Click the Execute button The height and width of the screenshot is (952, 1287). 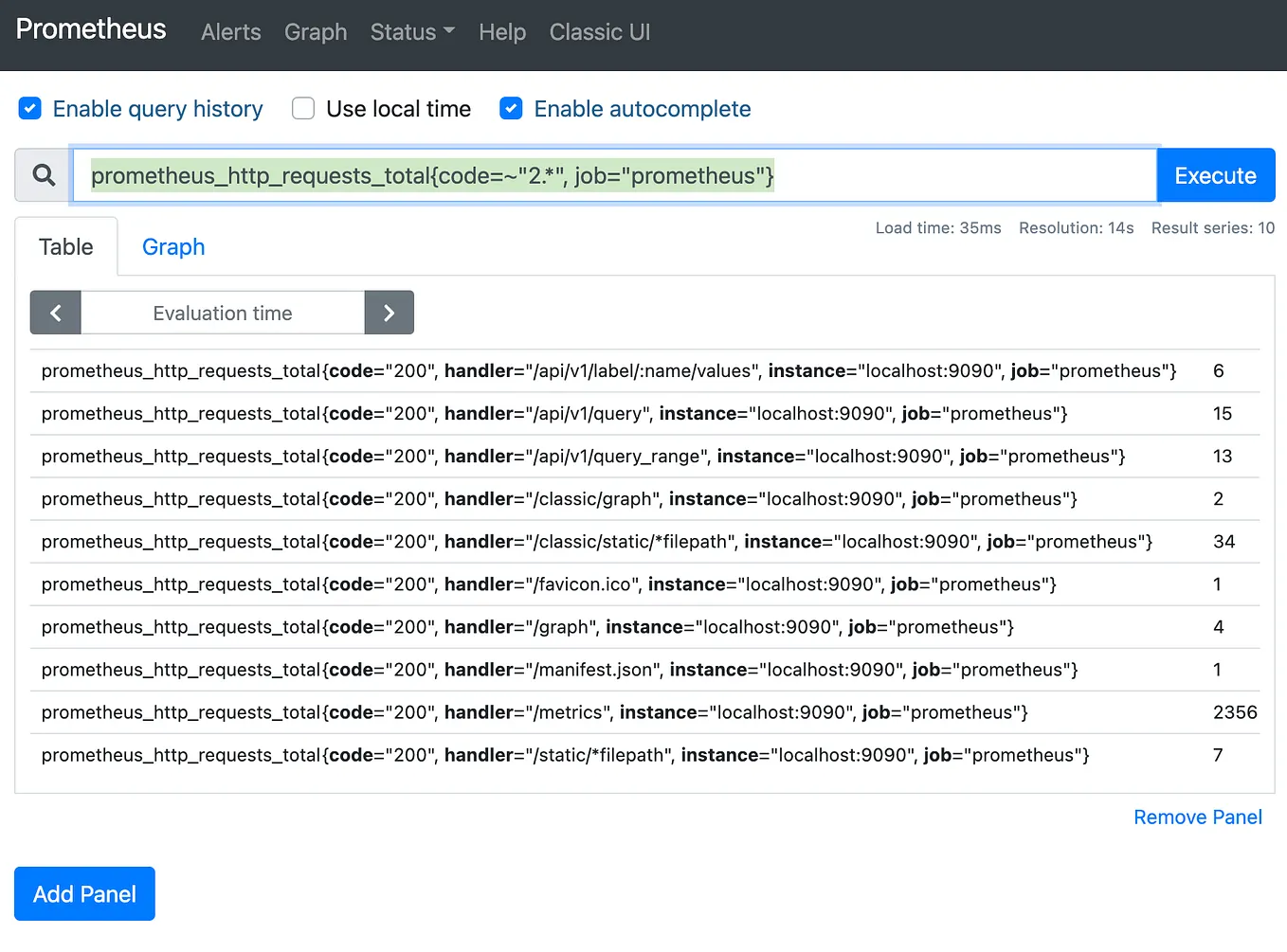(x=1216, y=175)
